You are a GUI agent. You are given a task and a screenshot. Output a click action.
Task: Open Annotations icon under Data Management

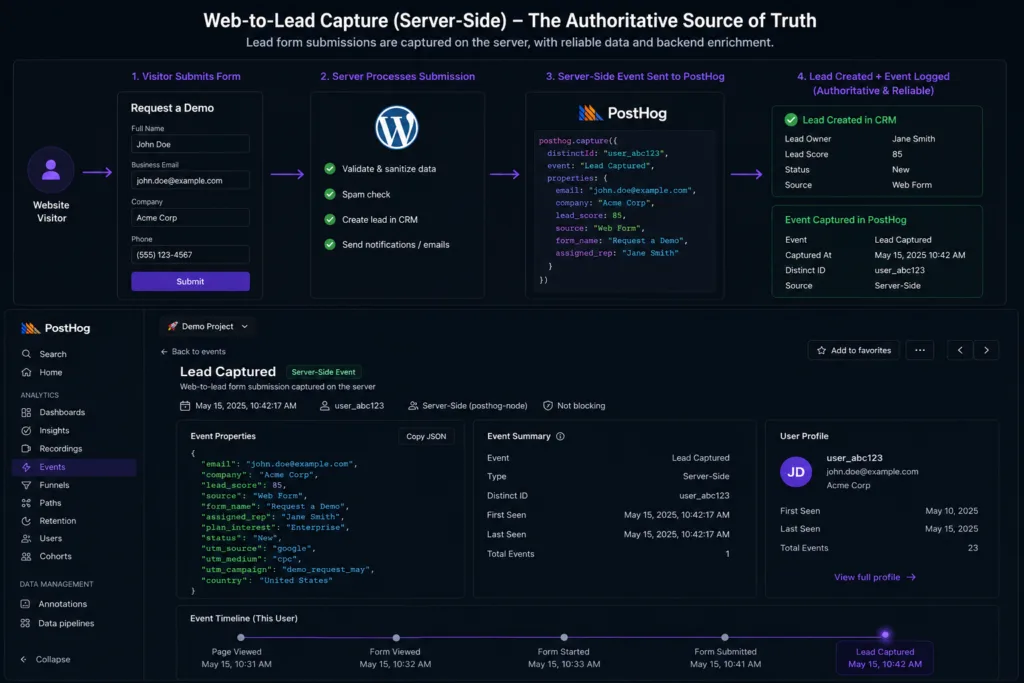25,604
